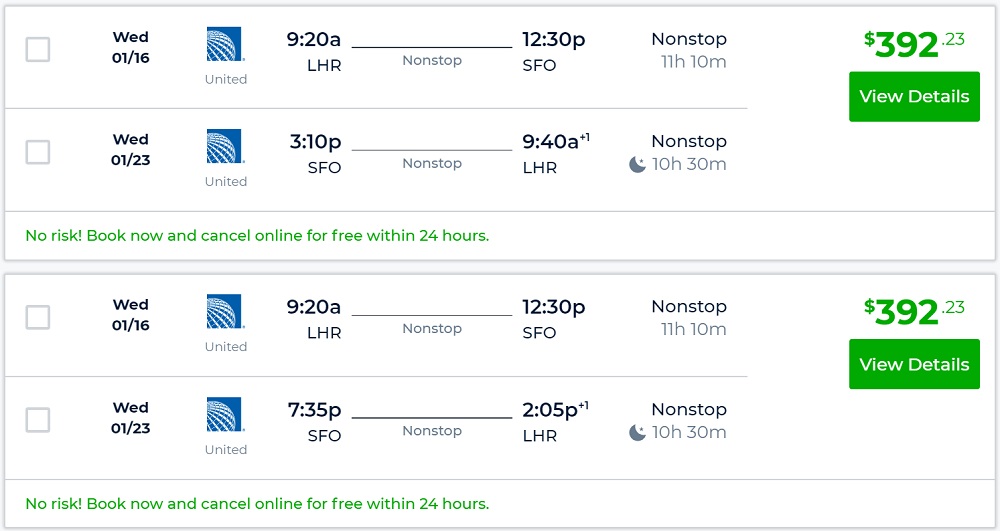The height and width of the screenshot is (531, 1000).
Task: Click free cancellation notice on second card
Action: [x=257, y=504]
